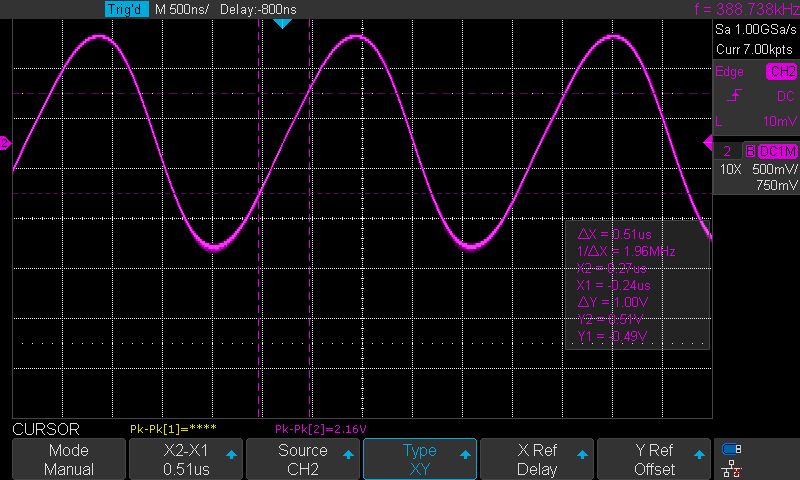Screen dimensions: 800x480
Task: Click the CURSOR menu title
Action: [46, 429]
